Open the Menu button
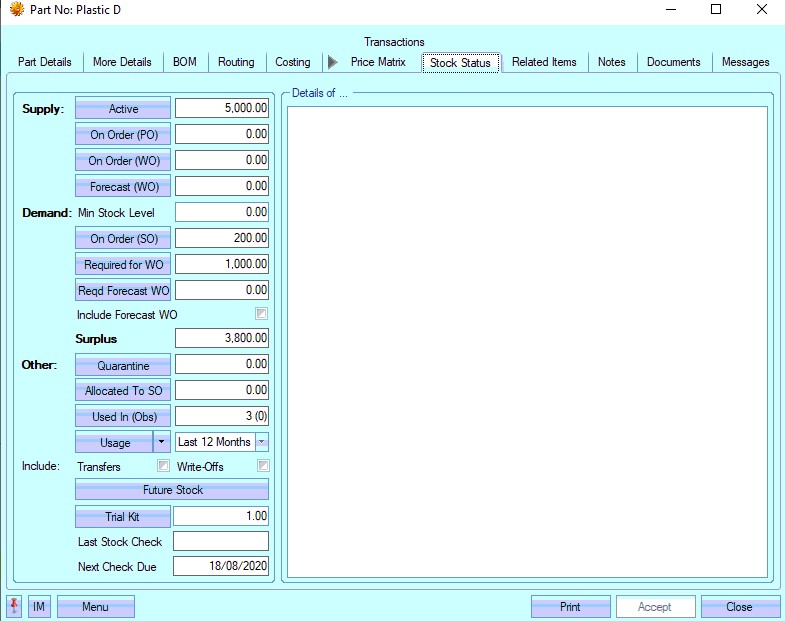This screenshot has height=621, width=785. point(95,606)
